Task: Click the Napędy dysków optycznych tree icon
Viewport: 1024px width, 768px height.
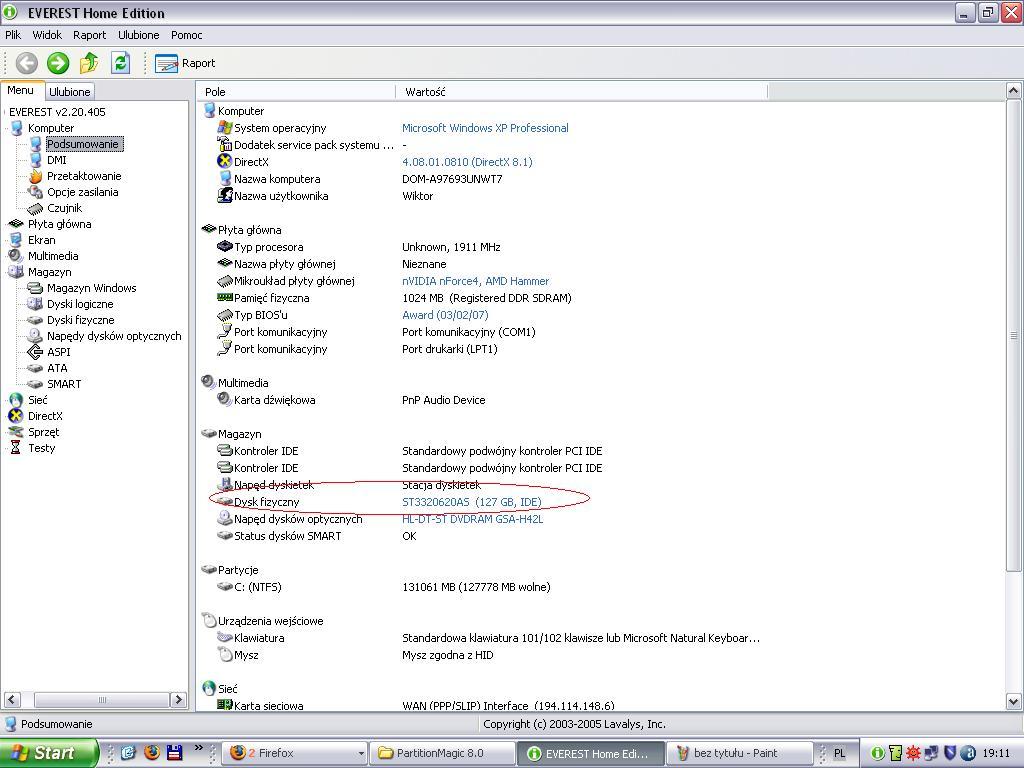Action: click(x=35, y=336)
